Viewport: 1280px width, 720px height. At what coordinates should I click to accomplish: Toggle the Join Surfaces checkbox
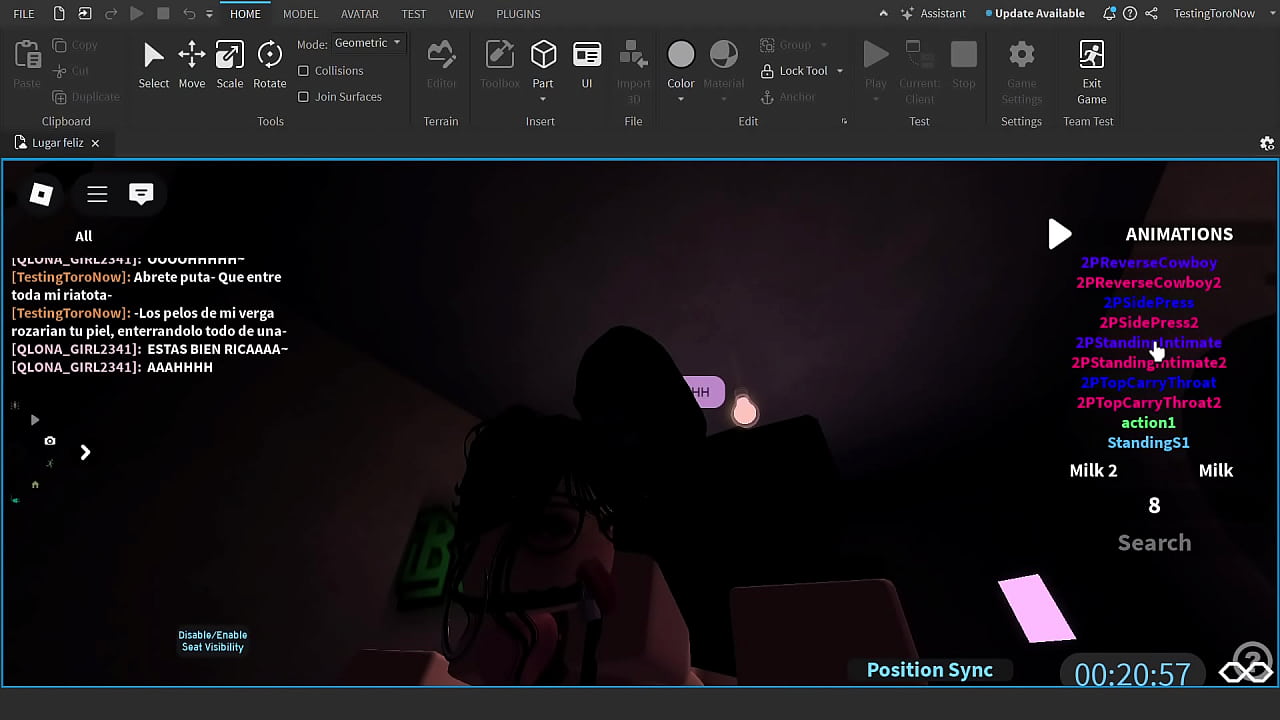point(304,97)
